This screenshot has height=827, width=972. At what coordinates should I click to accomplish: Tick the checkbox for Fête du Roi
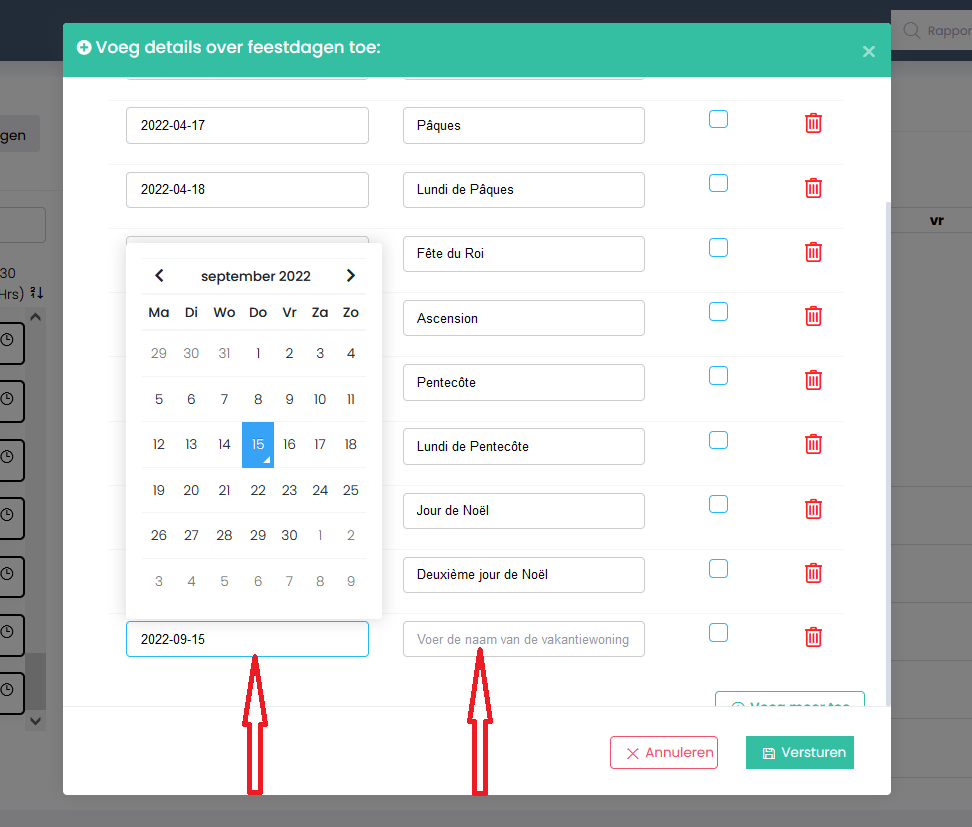point(718,247)
